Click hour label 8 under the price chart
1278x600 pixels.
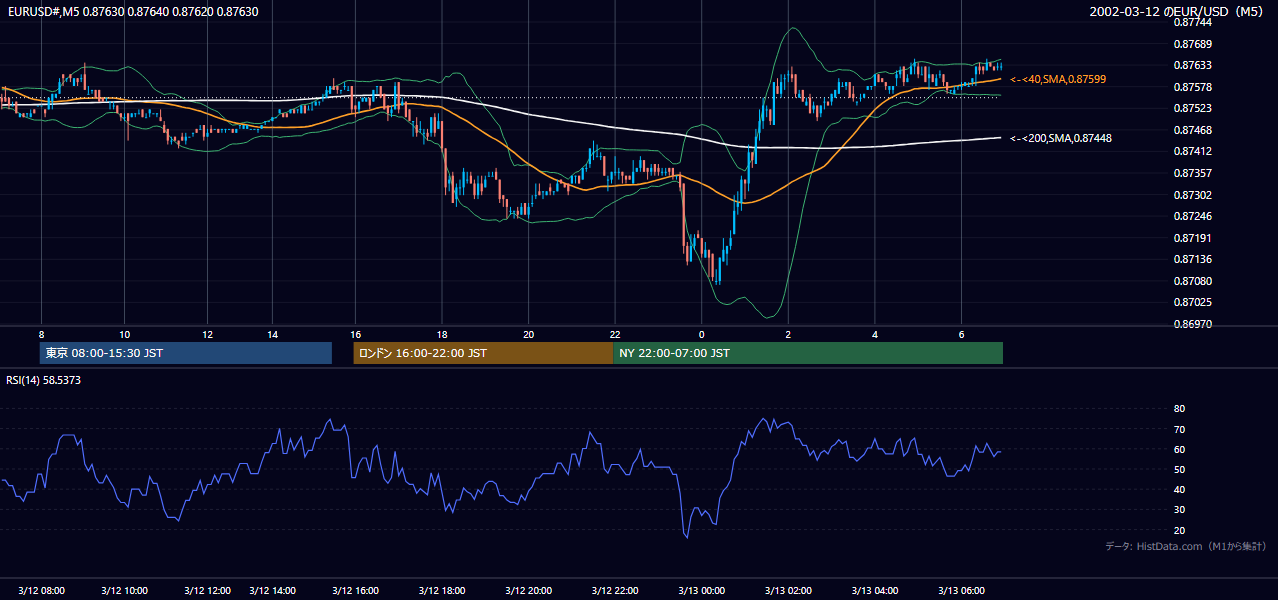pyautogui.click(x=41, y=334)
